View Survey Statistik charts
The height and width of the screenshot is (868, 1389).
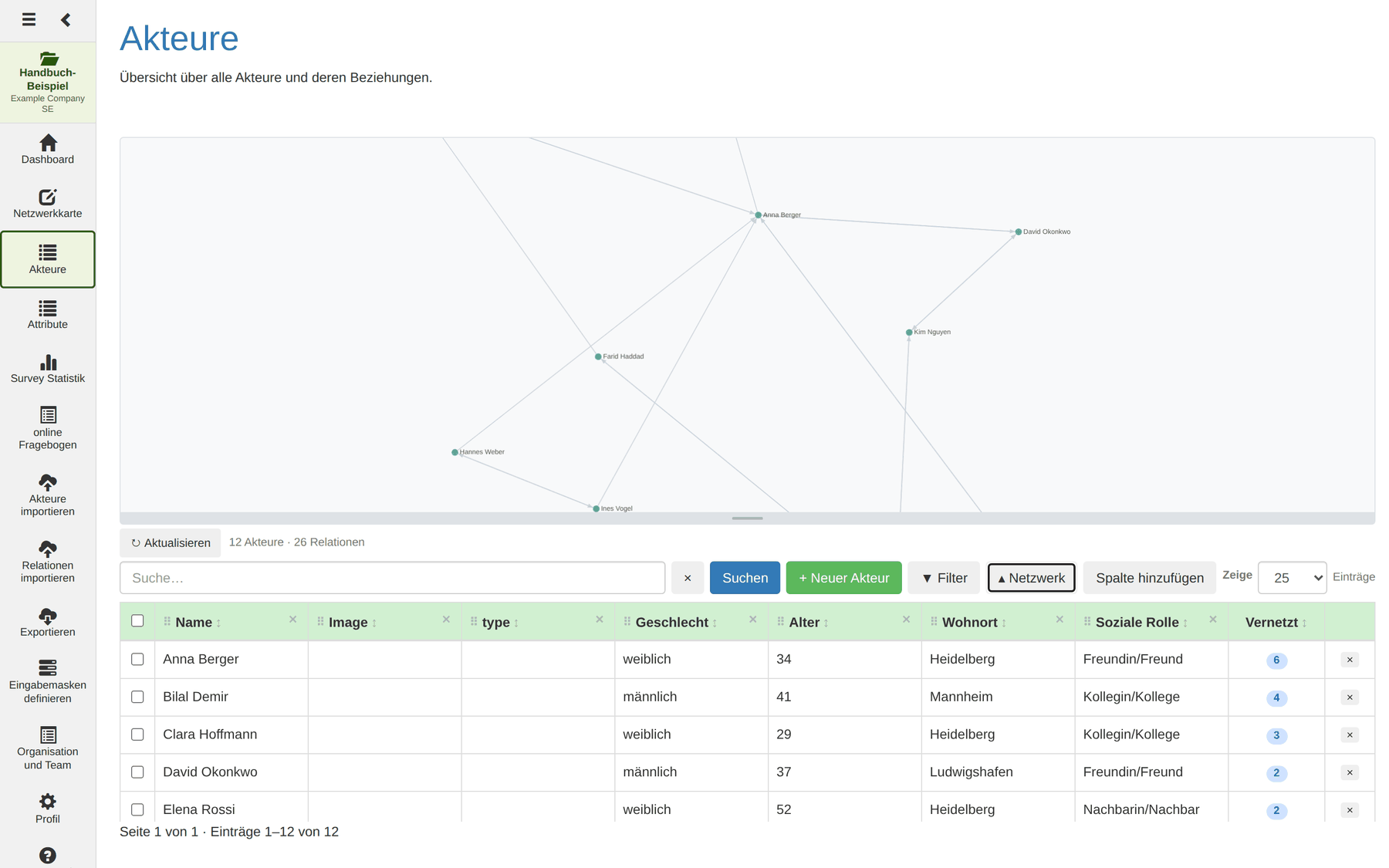(48, 369)
